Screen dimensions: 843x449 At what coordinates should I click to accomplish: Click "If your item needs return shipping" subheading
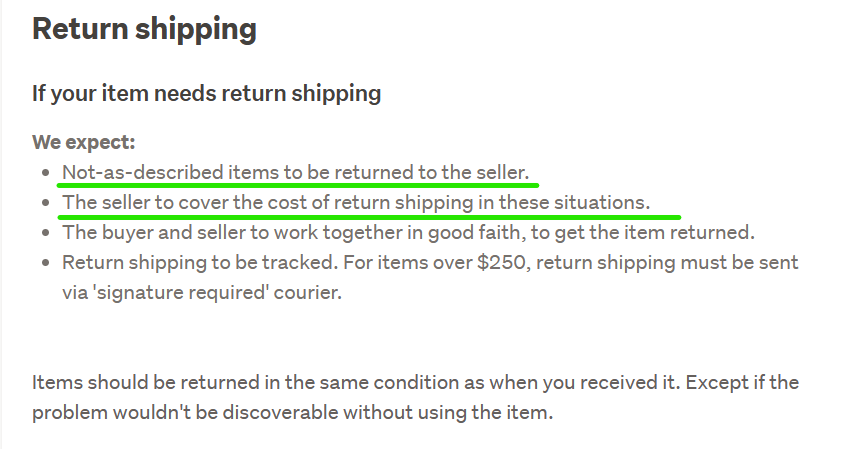[x=206, y=93]
